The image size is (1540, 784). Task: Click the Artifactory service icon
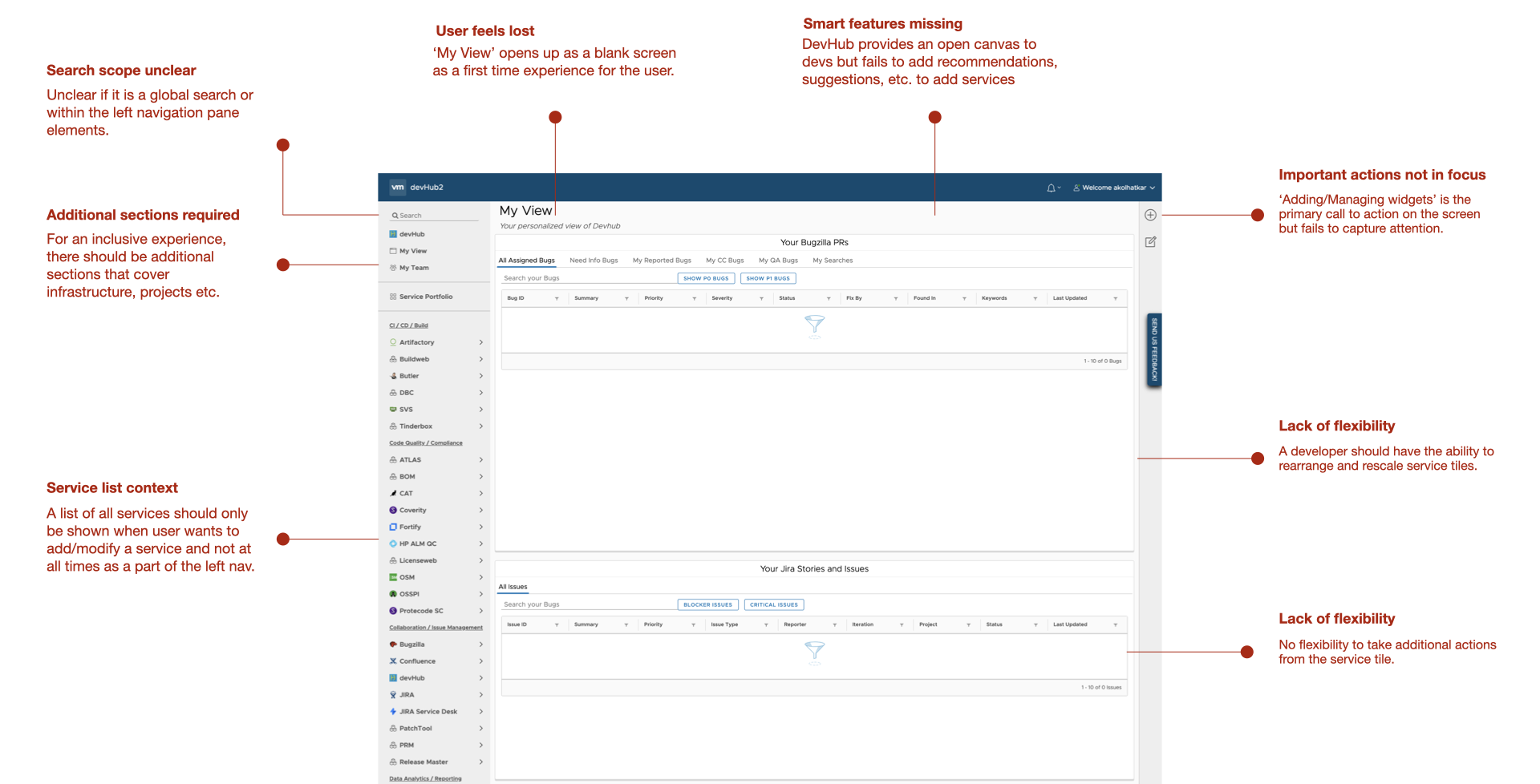[393, 342]
